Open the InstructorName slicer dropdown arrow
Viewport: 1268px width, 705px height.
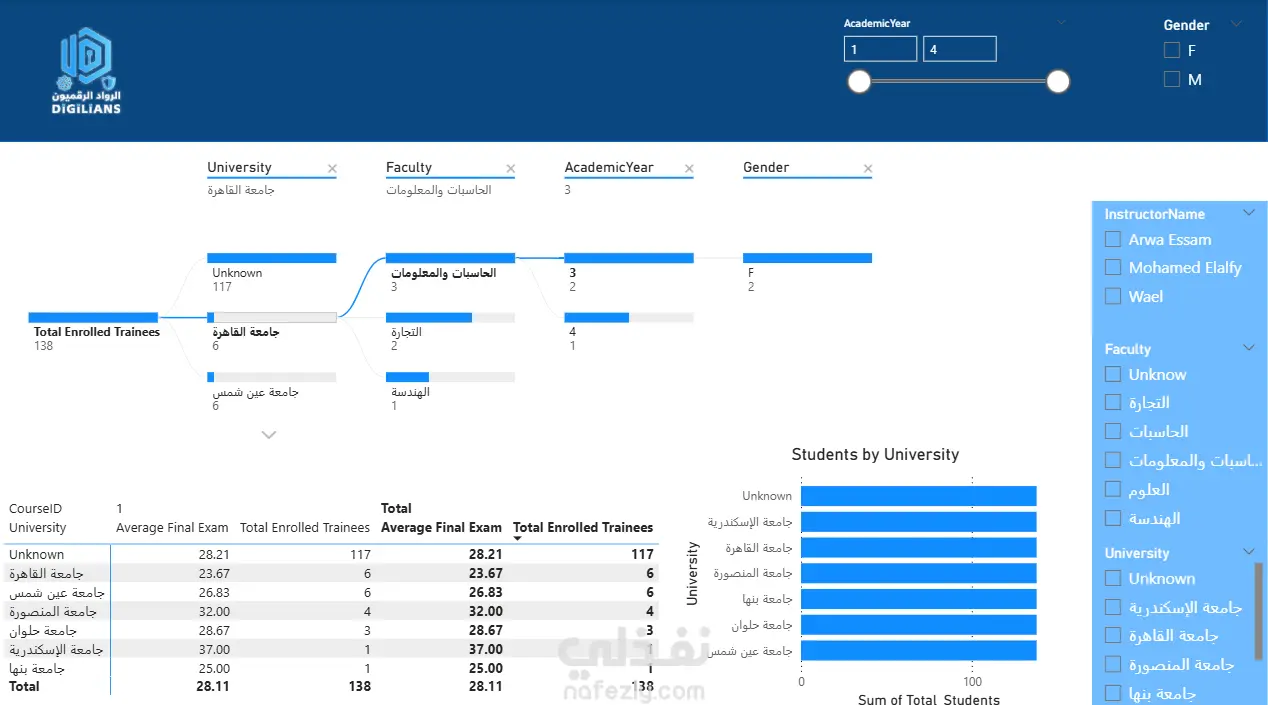point(1248,213)
